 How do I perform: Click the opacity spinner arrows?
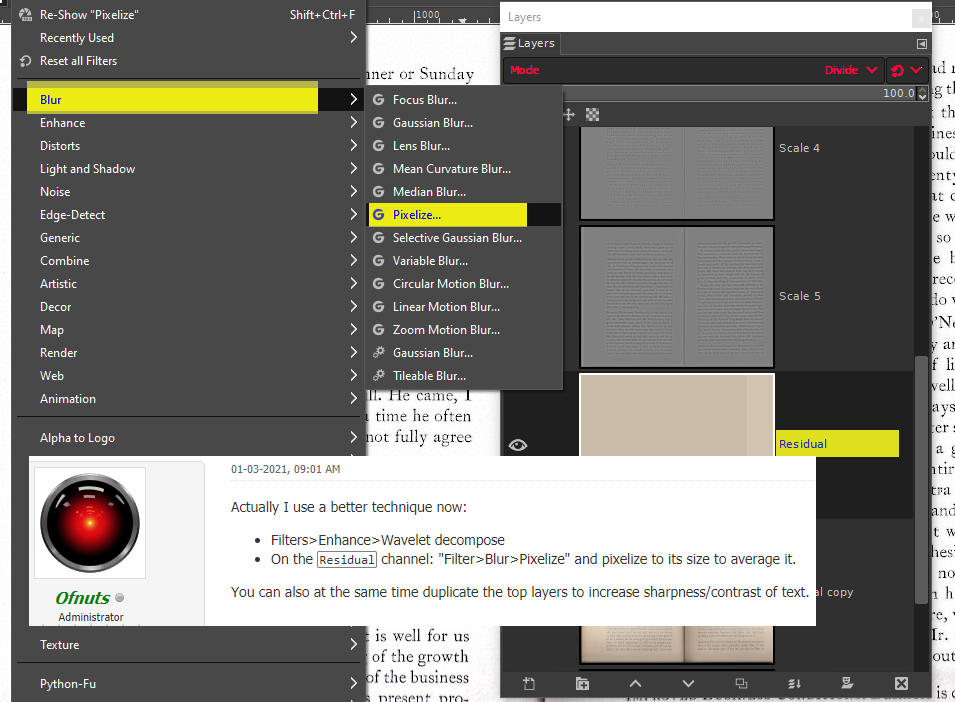(922, 93)
